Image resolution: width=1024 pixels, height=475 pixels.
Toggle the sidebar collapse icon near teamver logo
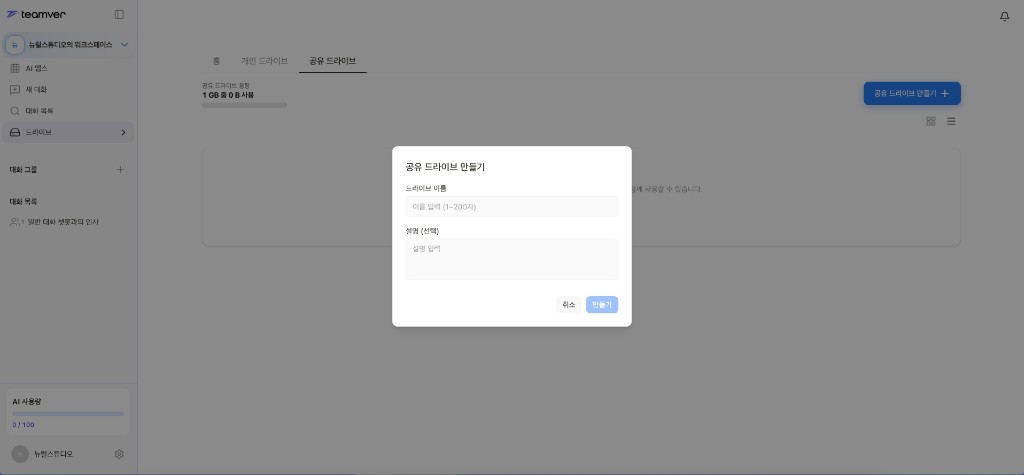119,14
